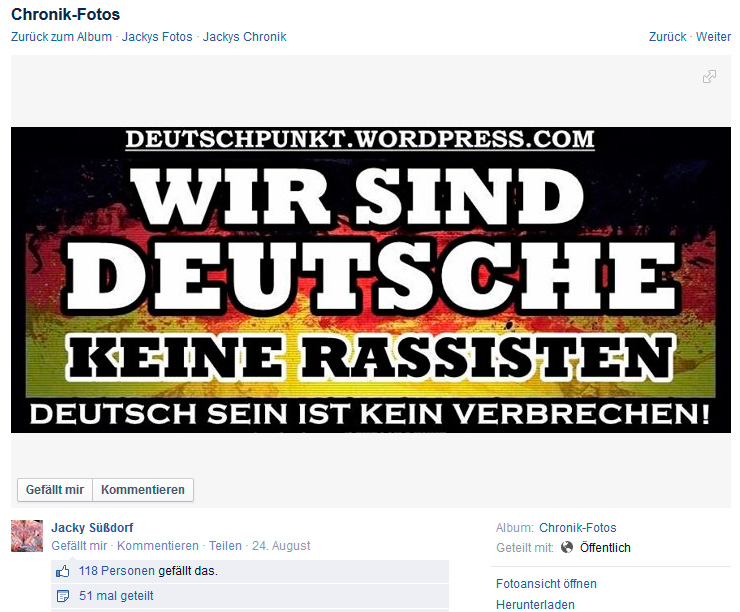The image size is (740, 612).
Task: Click '51 mal geteilt' shares link
Action: click(x=116, y=596)
